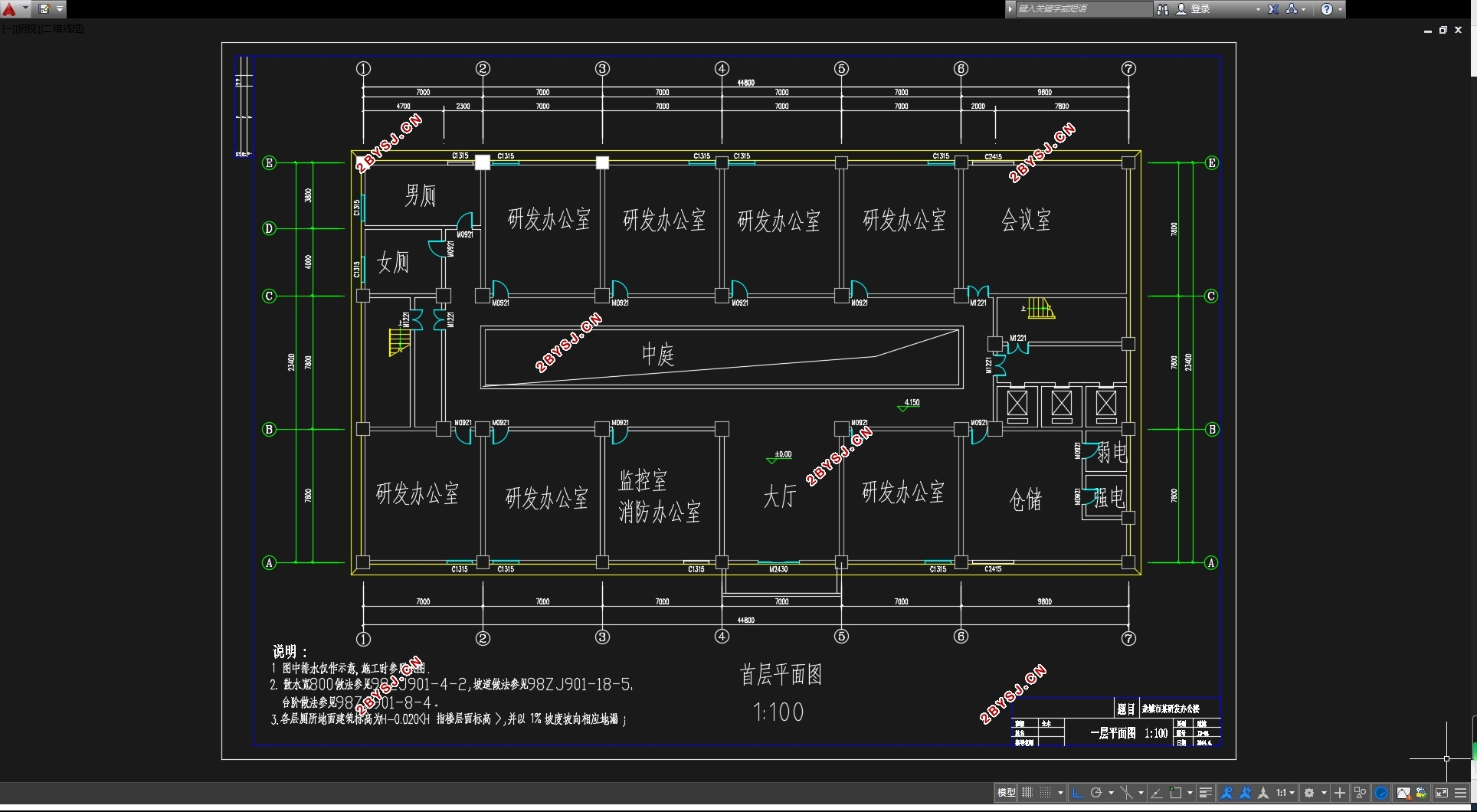Select the 消防办公室 room label
Image resolution: width=1477 pixels, height=812 pixels.
660,512
